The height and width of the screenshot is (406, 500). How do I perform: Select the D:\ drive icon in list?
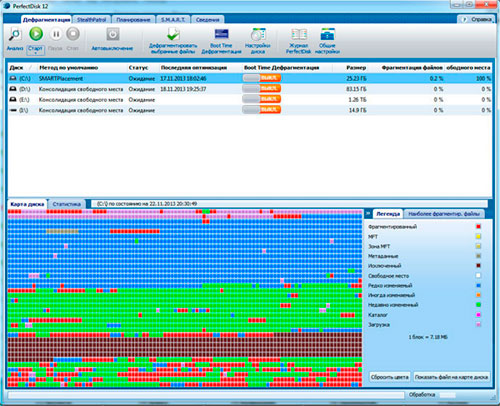pos(13,89)
